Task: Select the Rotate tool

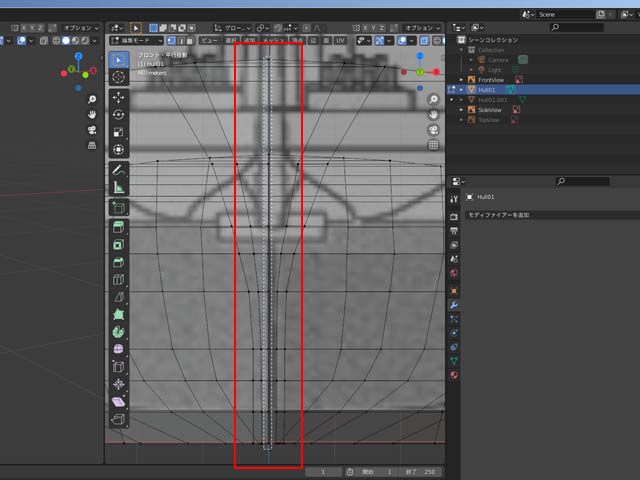Action: (119, 115)
